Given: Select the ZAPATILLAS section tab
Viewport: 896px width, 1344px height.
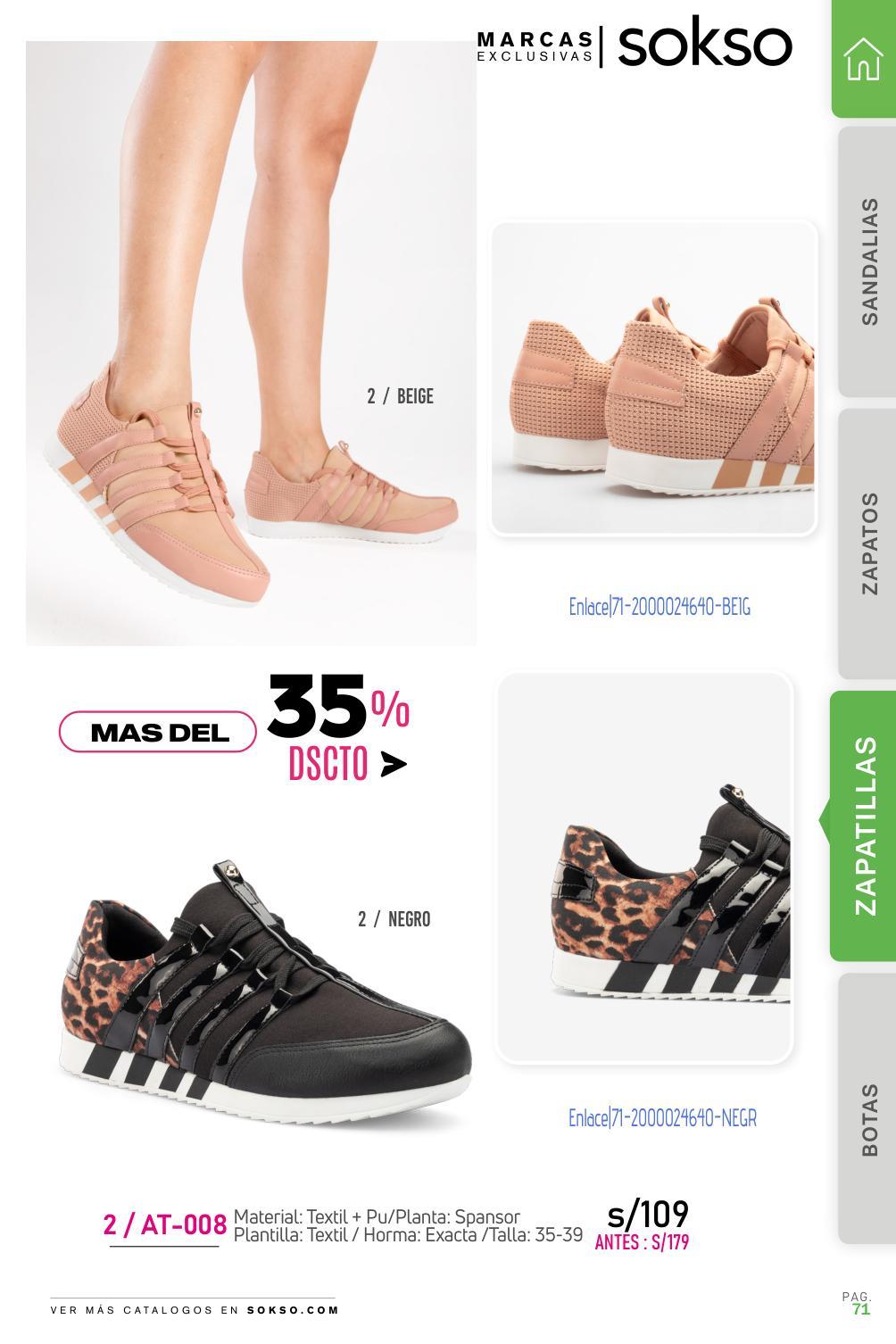Looking at the screenshot, I should tap(863, 825).
